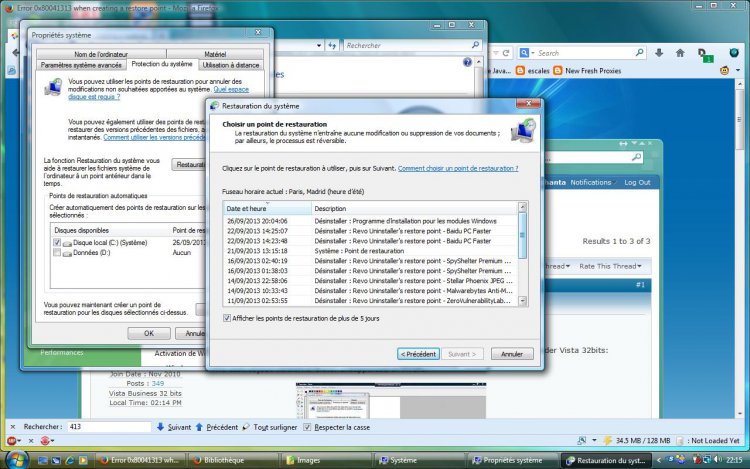The height and width of the screenshot is (469, 750).
Task: Switch to Bibliothèque taskbar button
Action: (x=232, y=460)
